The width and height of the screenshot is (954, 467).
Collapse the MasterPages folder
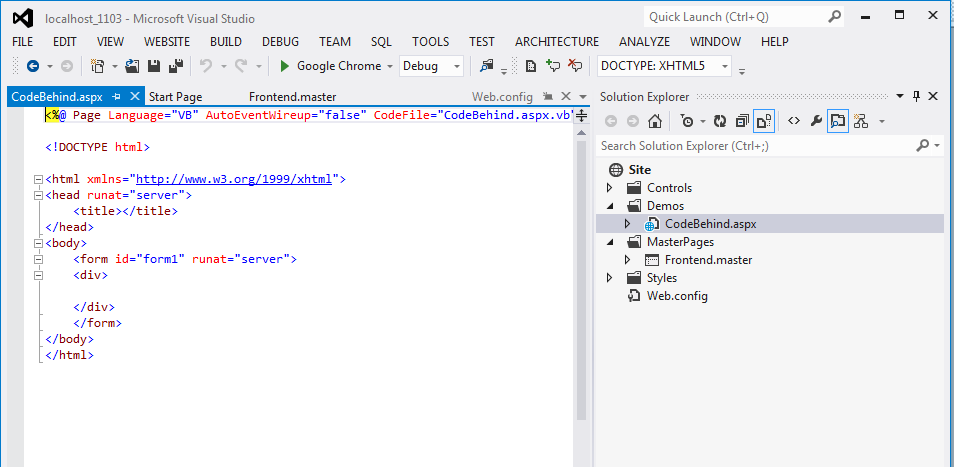point(610,242)
